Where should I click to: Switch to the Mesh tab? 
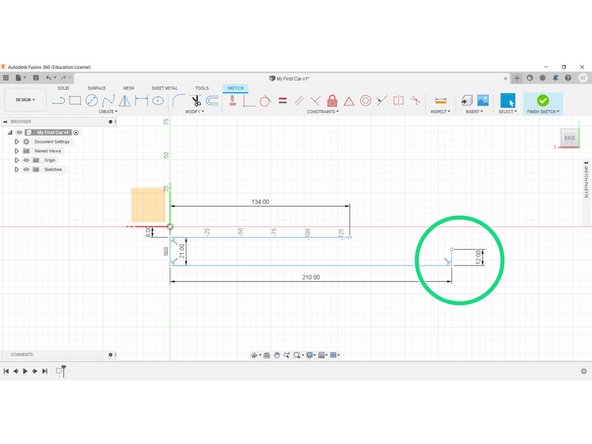pos(128,88)
